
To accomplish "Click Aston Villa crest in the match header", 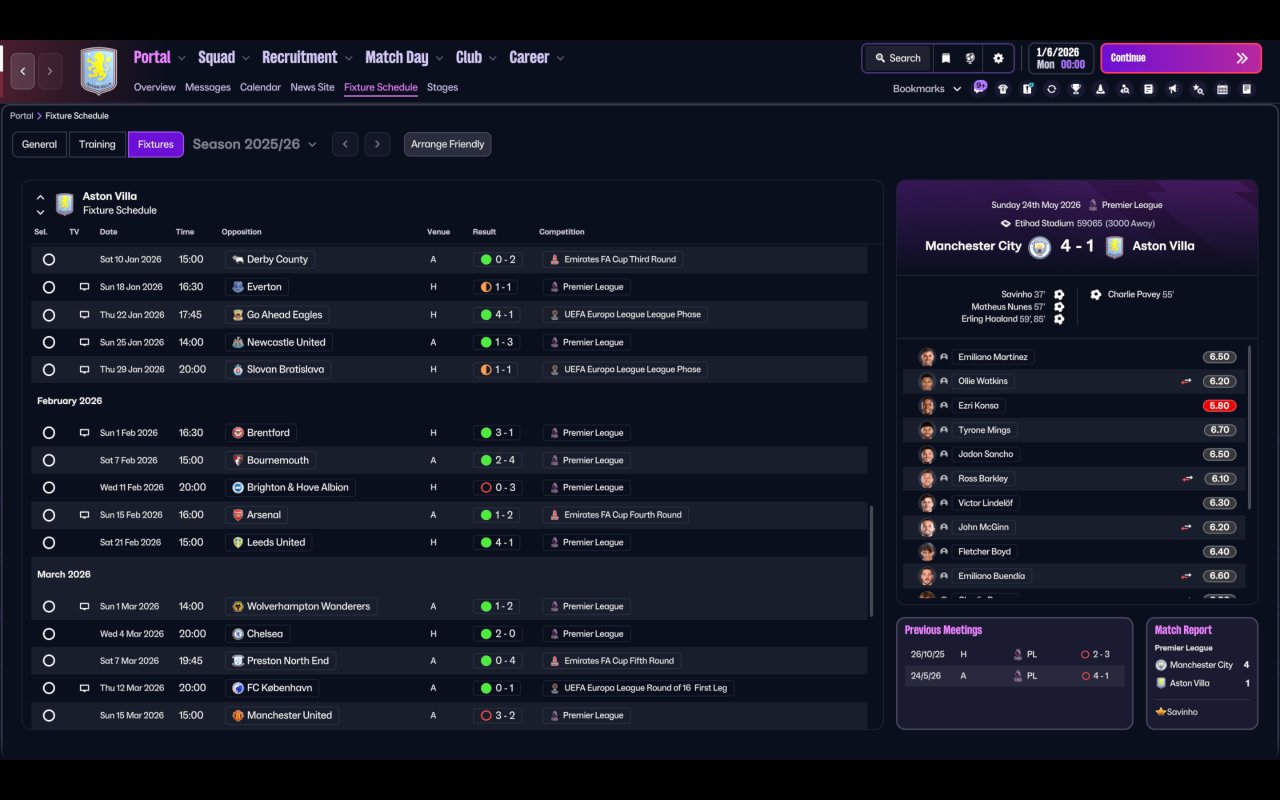I will point(1114,246).
